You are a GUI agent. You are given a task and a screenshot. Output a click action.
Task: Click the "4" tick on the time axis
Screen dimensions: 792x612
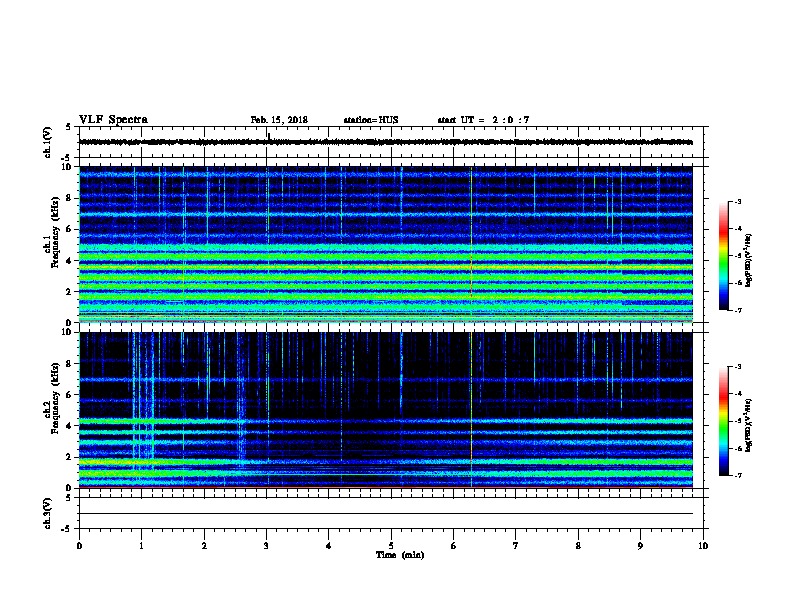point(329,545)
